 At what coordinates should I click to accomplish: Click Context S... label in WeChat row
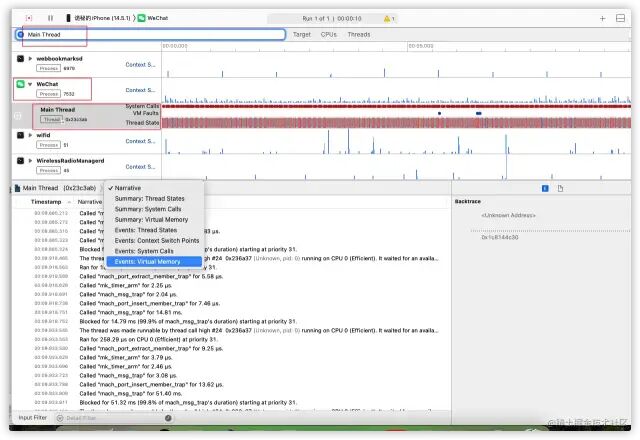(140, 90)
